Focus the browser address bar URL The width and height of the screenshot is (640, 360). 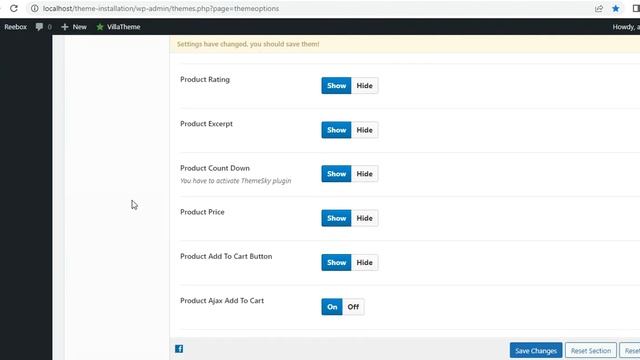161,8
